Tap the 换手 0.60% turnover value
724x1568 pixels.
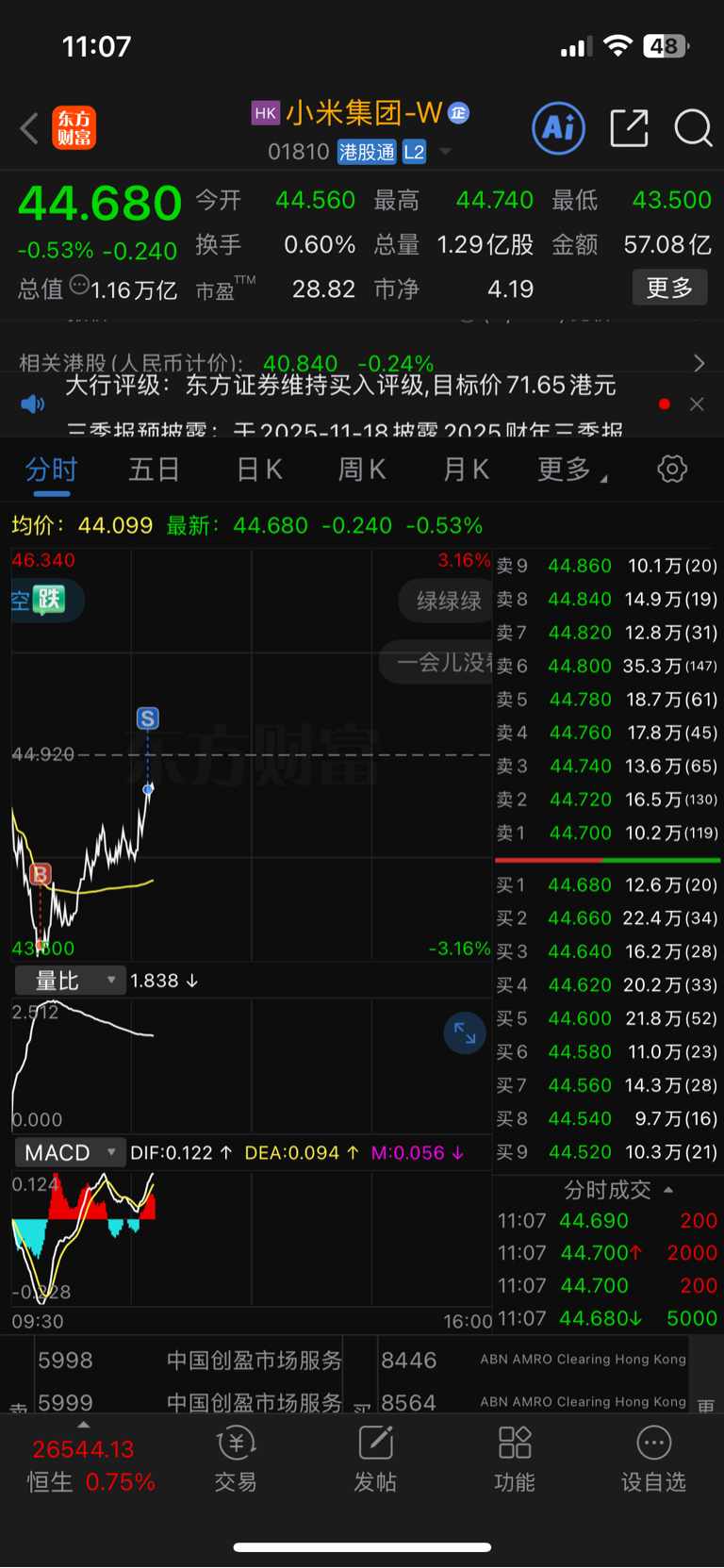(x=275, y=245)
